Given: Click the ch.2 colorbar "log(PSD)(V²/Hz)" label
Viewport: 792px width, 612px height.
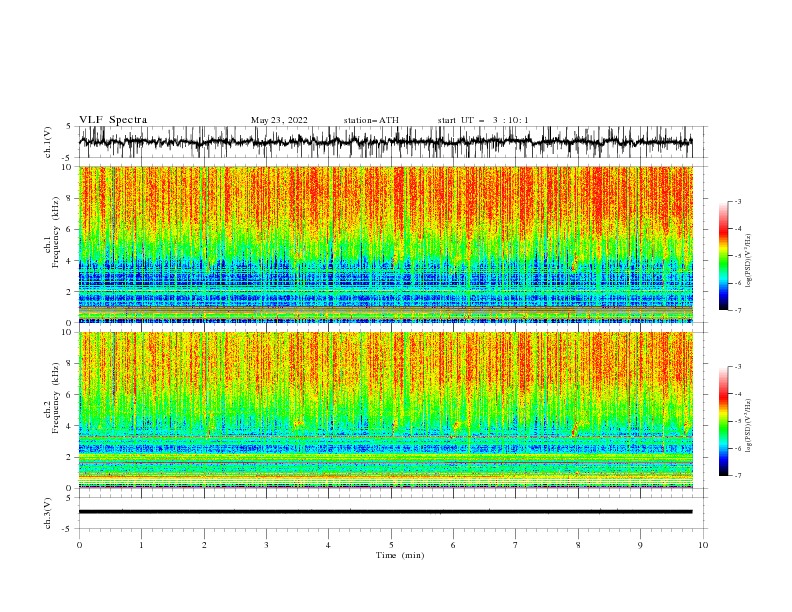Looking at the screenshot, I should [748, 426].
